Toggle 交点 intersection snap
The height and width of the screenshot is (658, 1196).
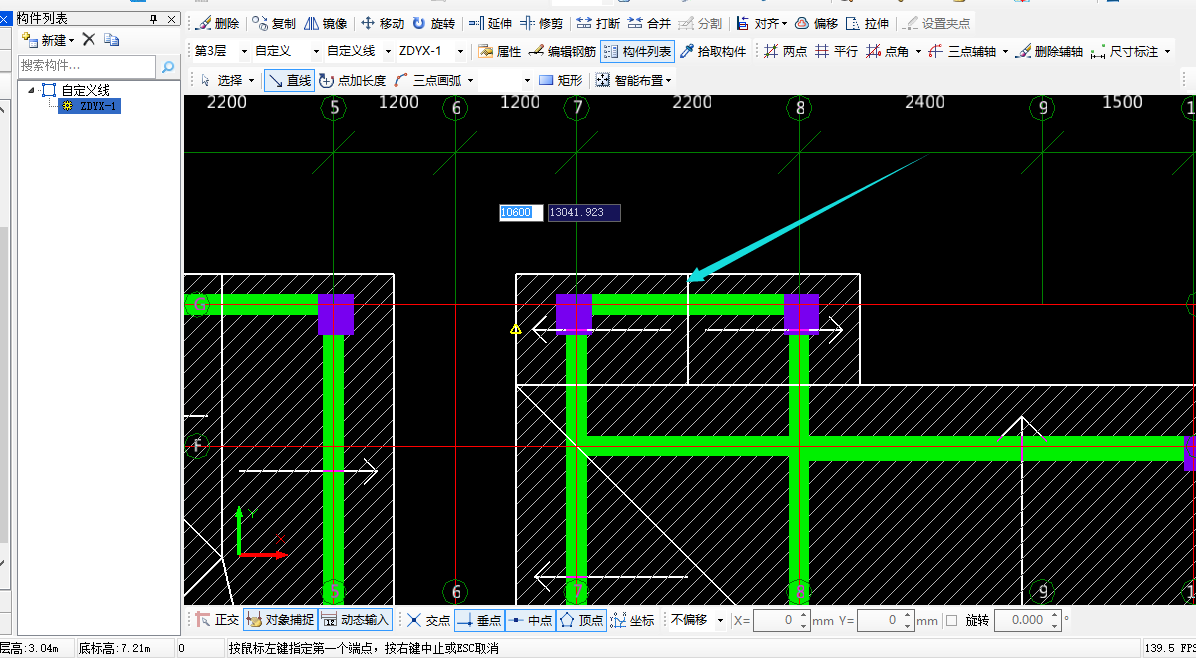coord(428,620)
